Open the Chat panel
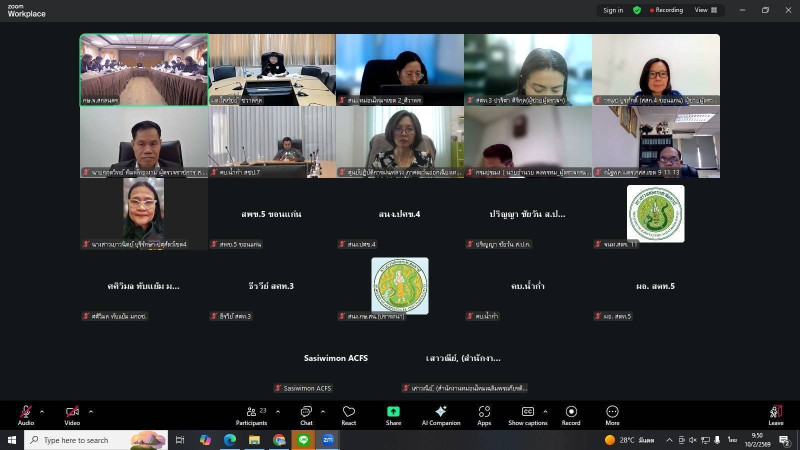 tap(306, 415)
